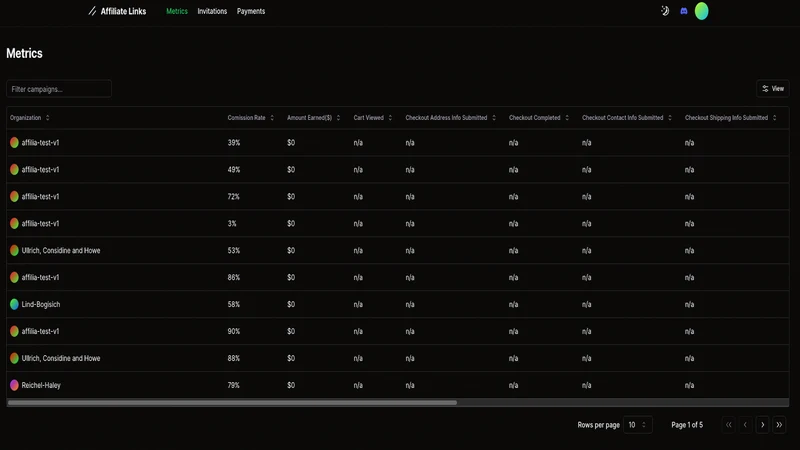Click the 79% commission rate cell
The width and height of the screenshot is (800, 450).
pyautogui.click(x=234, y=385)
